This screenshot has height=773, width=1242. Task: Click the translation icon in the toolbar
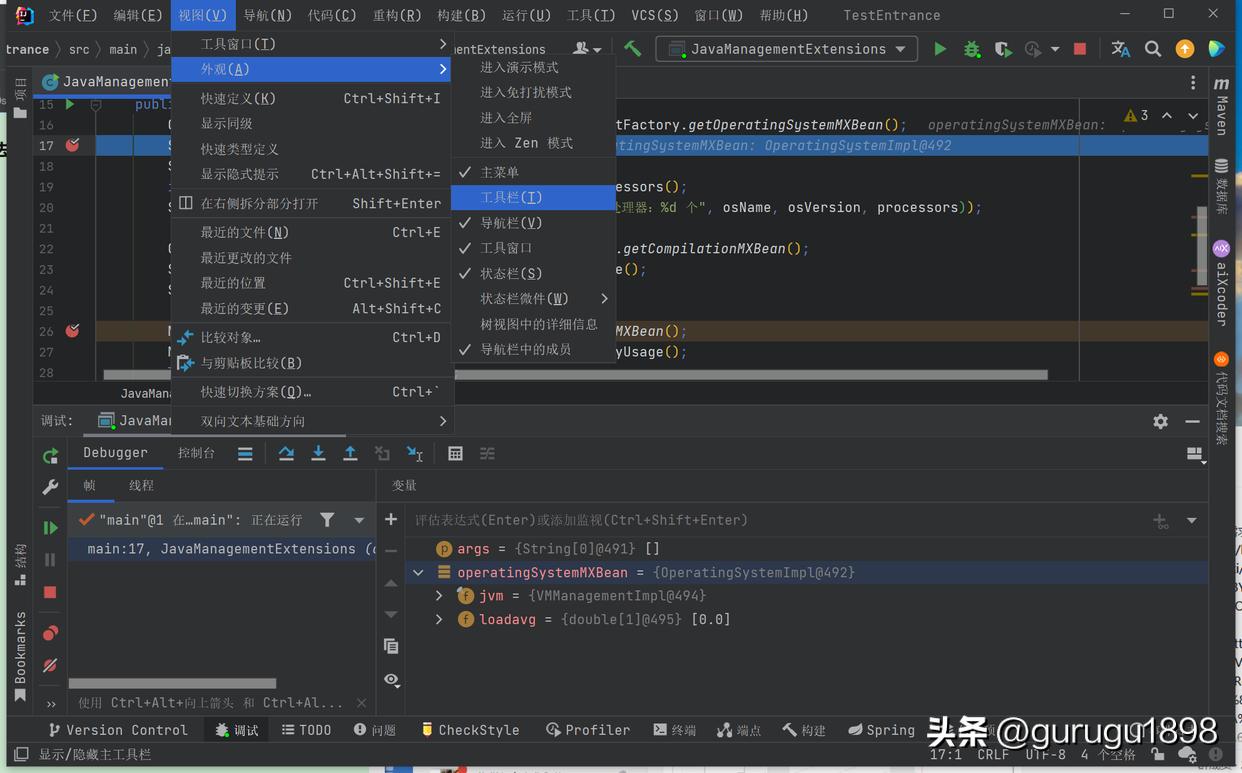(x=1119, y=48)
